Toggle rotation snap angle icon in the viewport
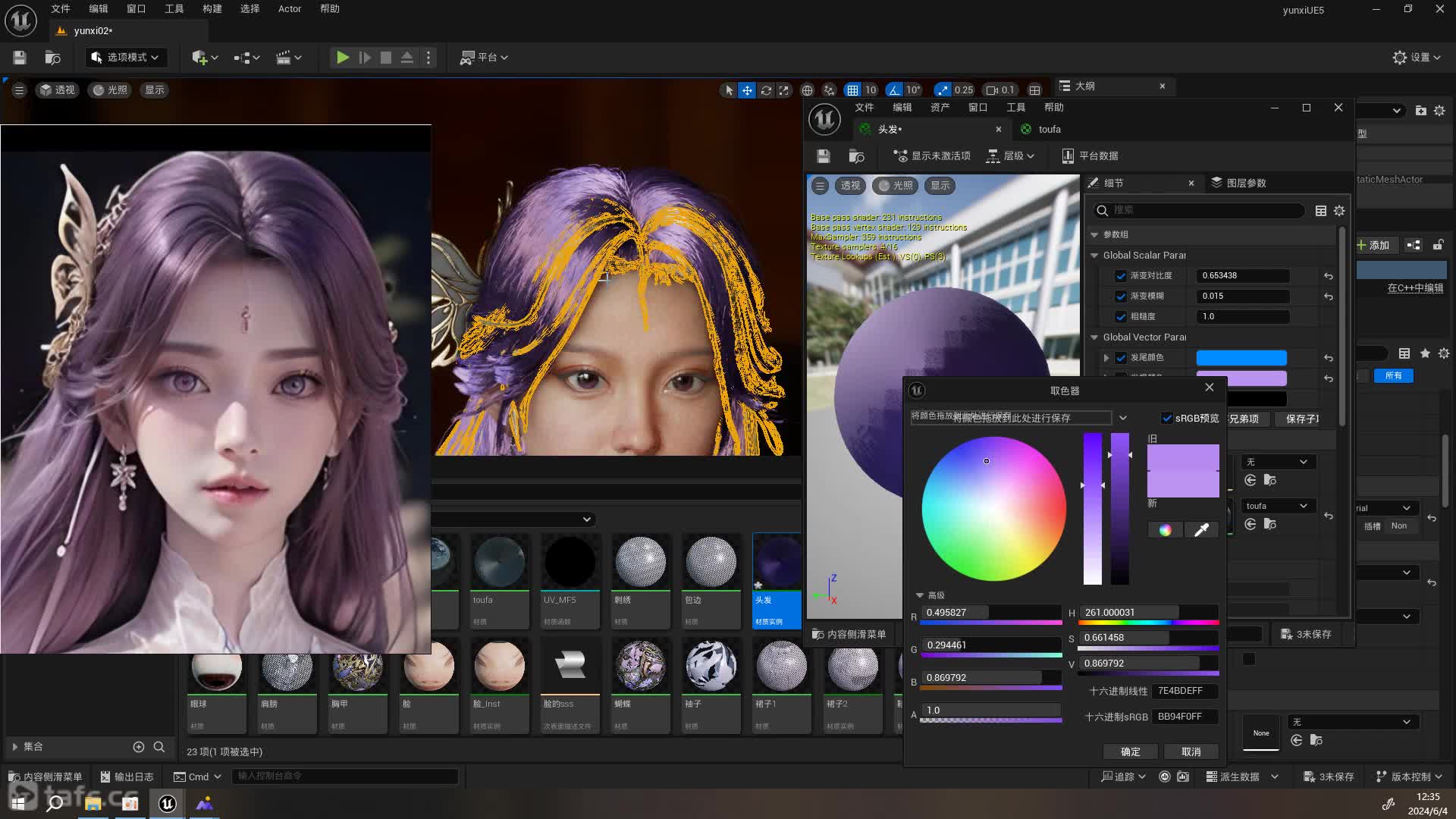Viewport: 1456px width, 819px height. tap(895, 90)
